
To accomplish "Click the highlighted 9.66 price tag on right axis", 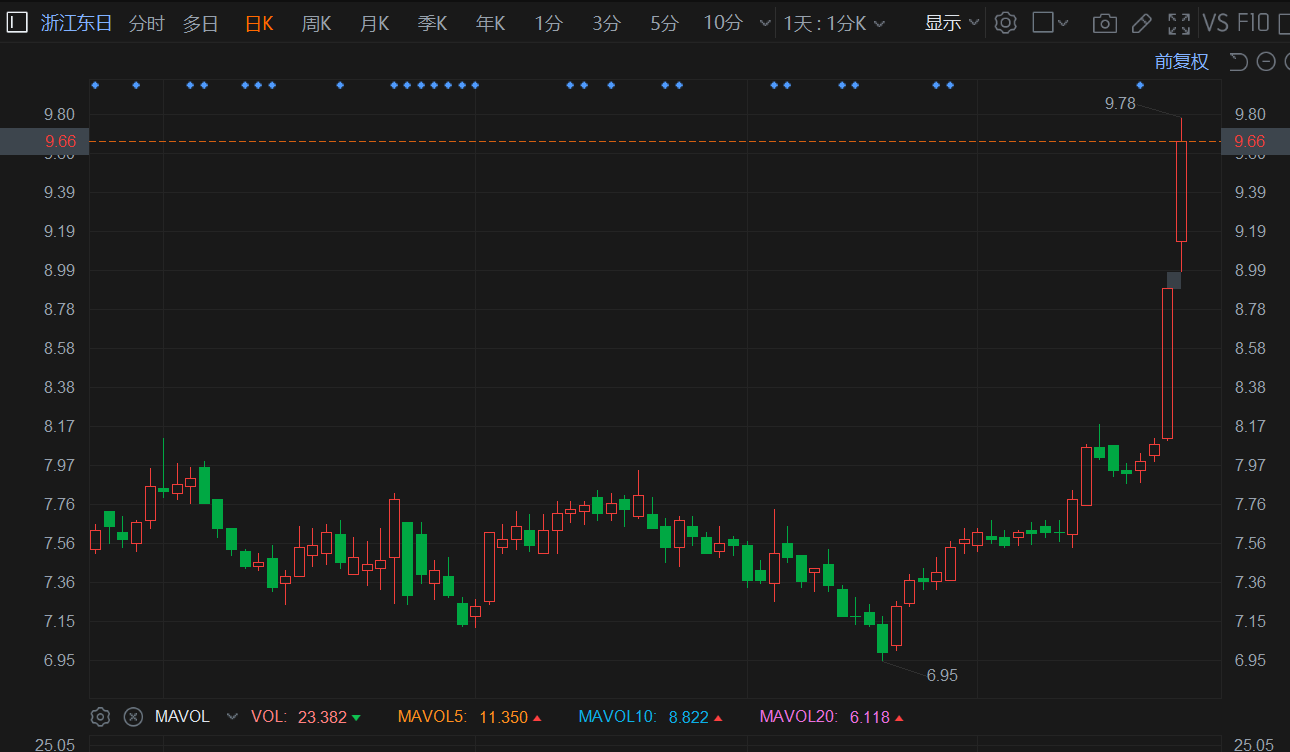I will point(1256,142).
